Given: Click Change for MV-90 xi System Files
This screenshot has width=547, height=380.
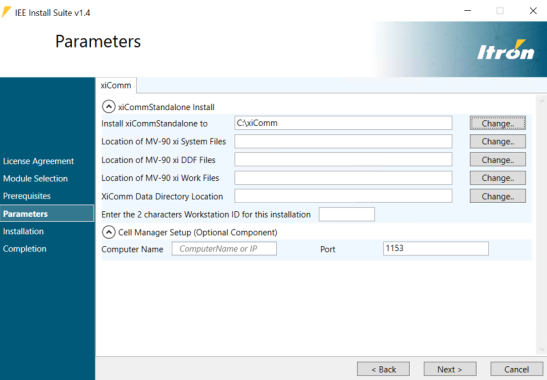Looking at the screenshot, I should click(x=497, y=141).
